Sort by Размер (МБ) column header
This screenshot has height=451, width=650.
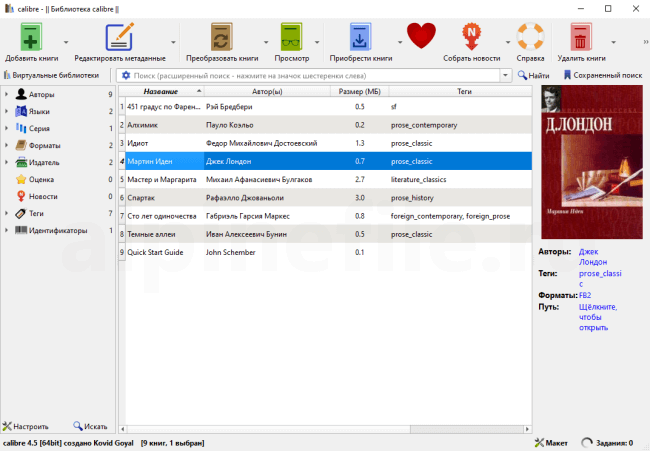[359, 91]
